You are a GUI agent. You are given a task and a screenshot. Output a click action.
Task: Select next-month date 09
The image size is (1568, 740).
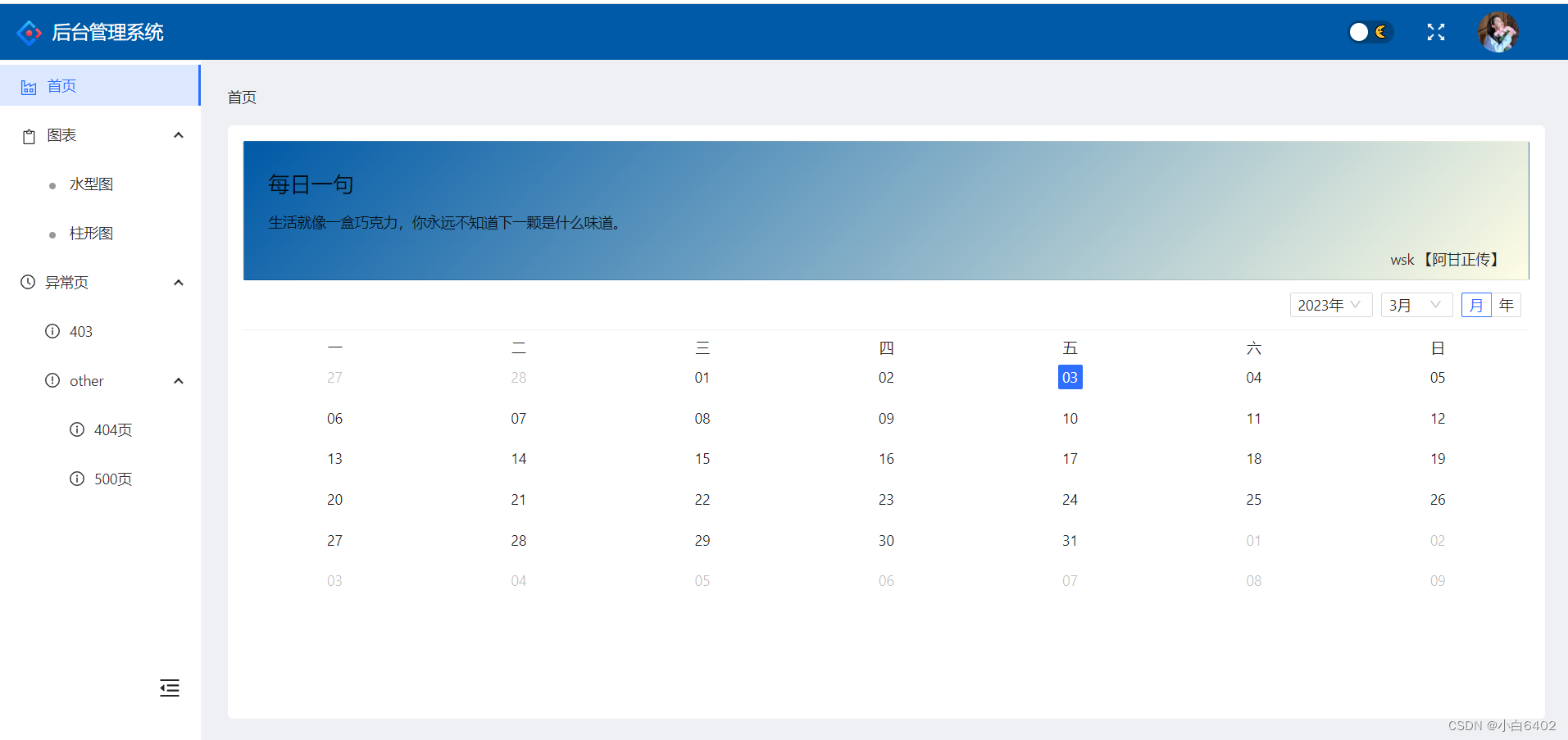click(x=1438, y=581)
